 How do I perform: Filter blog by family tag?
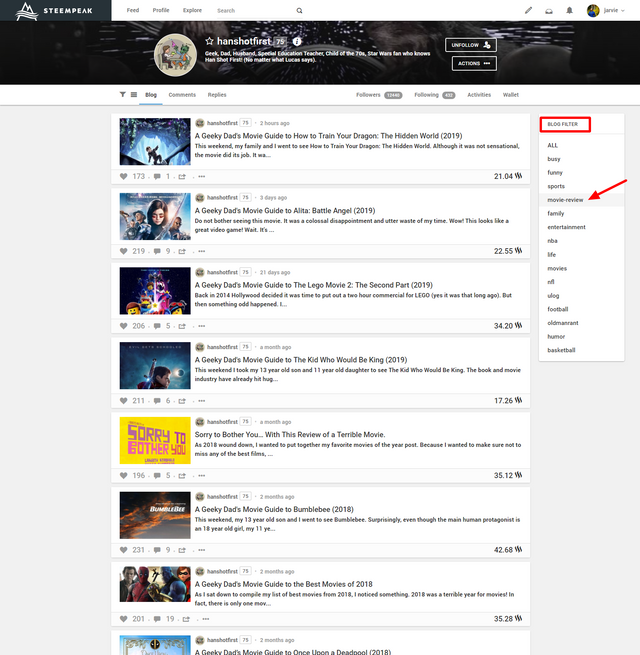[x=556, y=213]
